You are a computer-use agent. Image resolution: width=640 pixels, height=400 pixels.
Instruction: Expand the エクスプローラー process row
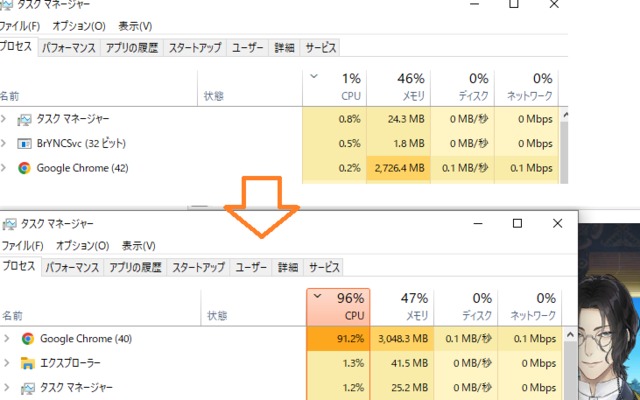click(7, 362)
